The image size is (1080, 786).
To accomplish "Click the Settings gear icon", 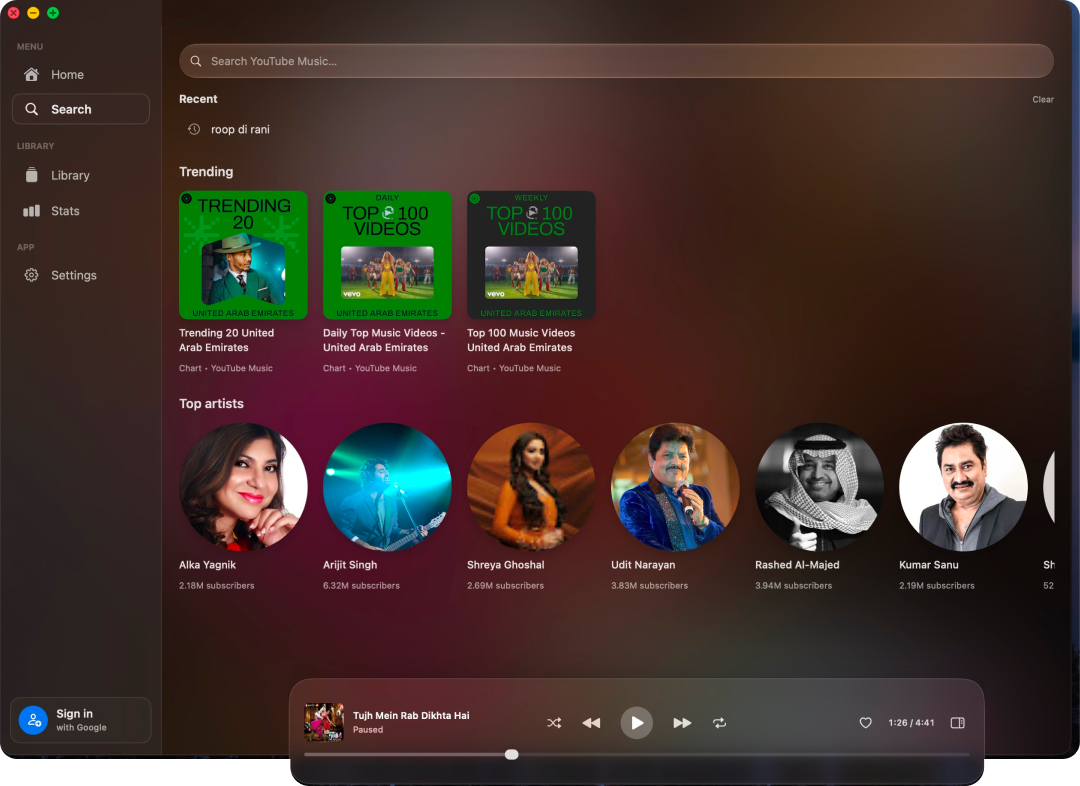I will (32, 275).
